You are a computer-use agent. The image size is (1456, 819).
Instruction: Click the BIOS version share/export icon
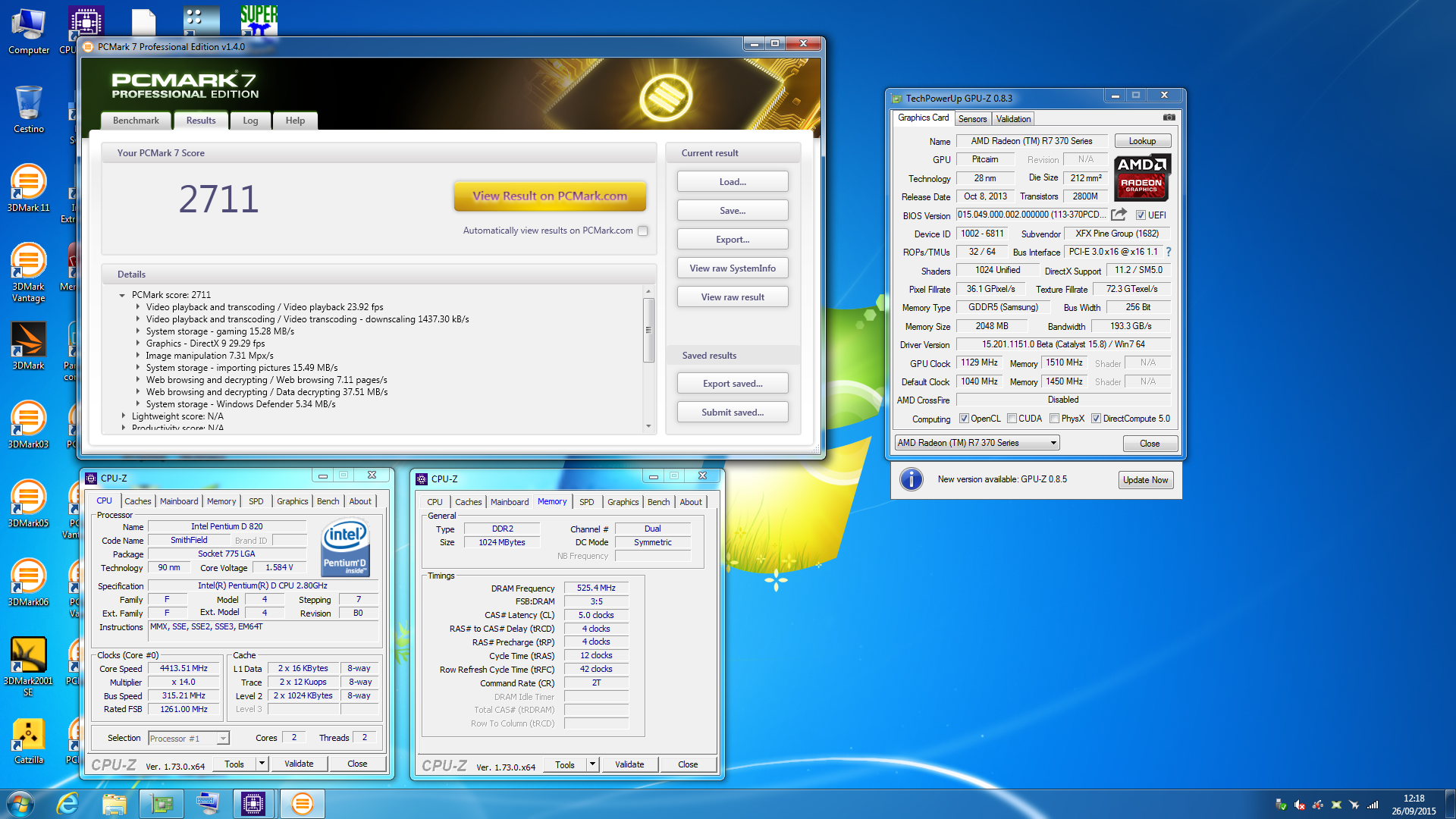coord(1119,215)
